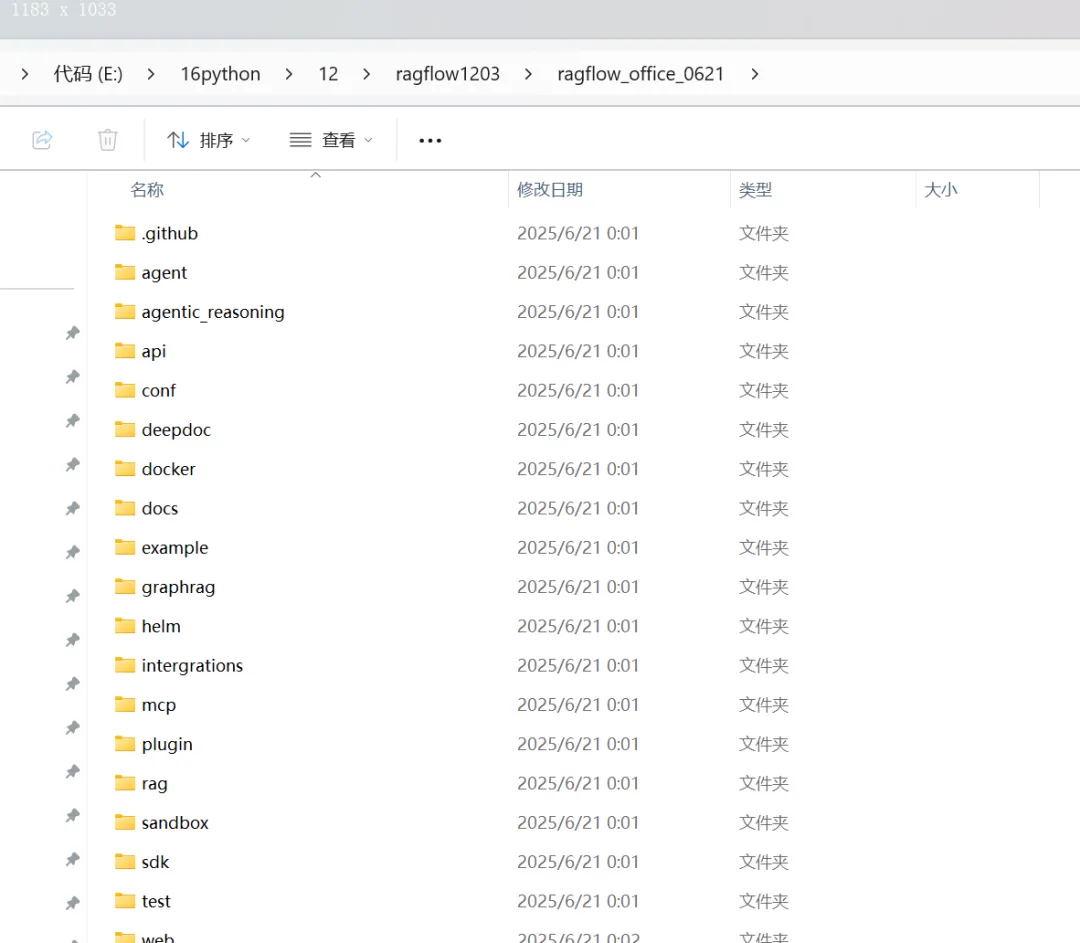Expand the chevron after ragflow_office_0621
Image resolution: width=1080 pixels, height=943 pixels.
(x=755, y=74)
